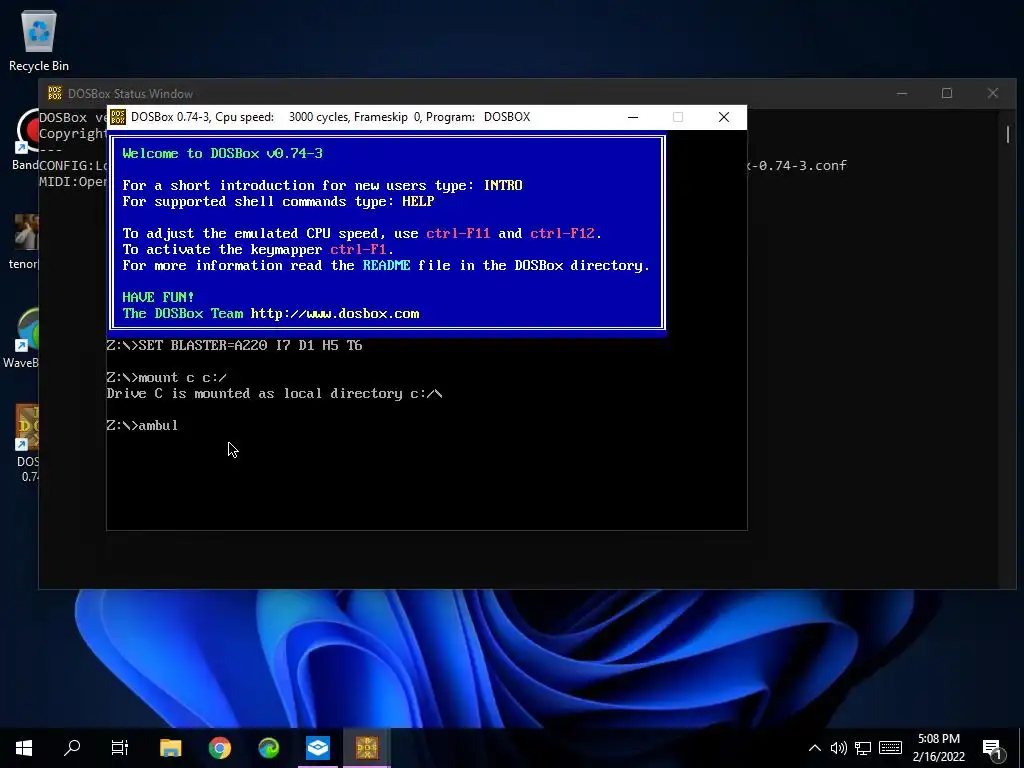Launch Google Chrome from the taskbar
The image size is (1024, 768).
(219, 748)
